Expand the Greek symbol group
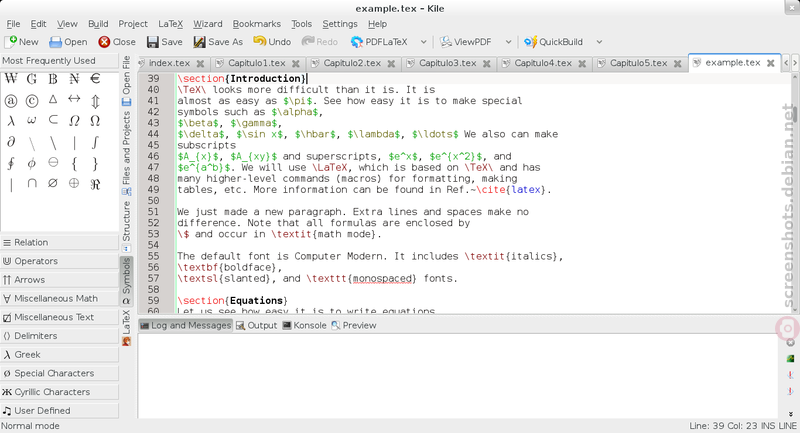 [60, 355]
